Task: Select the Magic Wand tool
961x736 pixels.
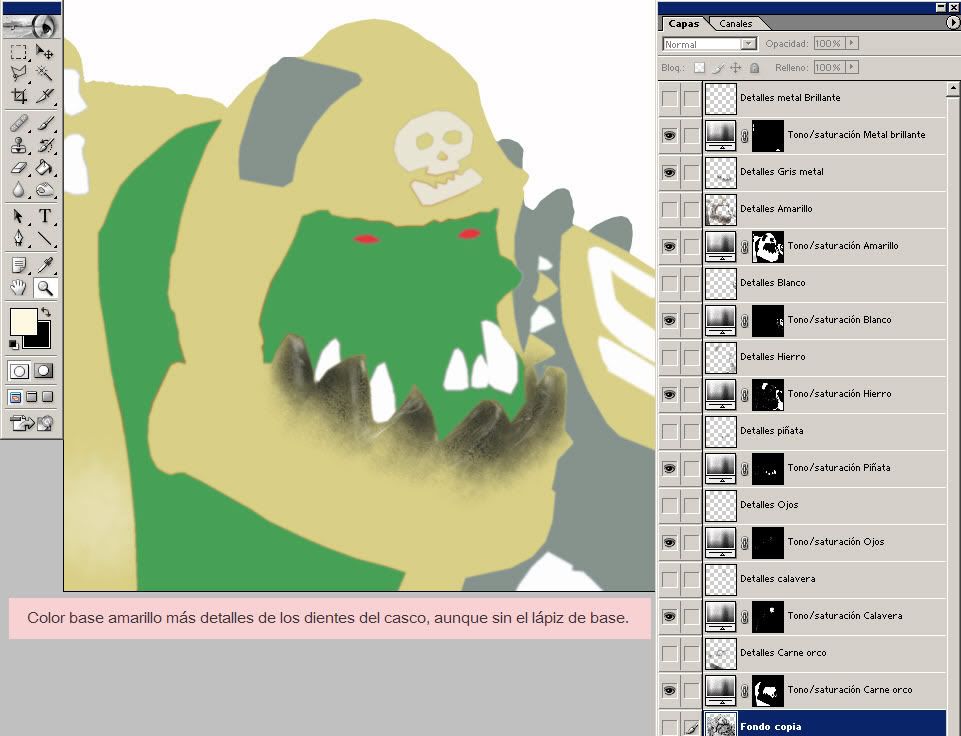Action: 44,74
